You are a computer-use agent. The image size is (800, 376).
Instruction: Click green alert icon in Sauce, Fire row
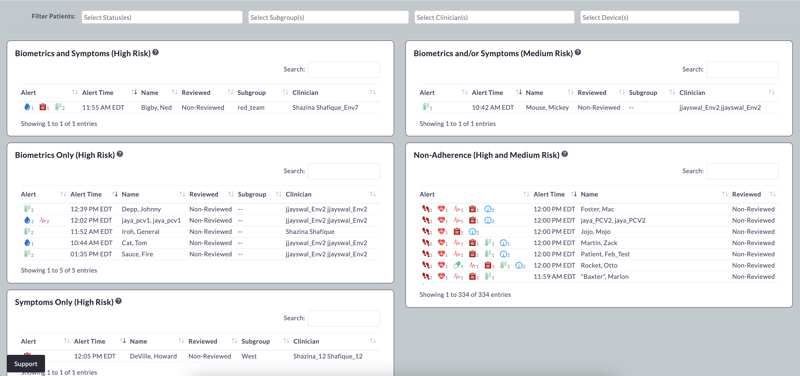(27, 254)
